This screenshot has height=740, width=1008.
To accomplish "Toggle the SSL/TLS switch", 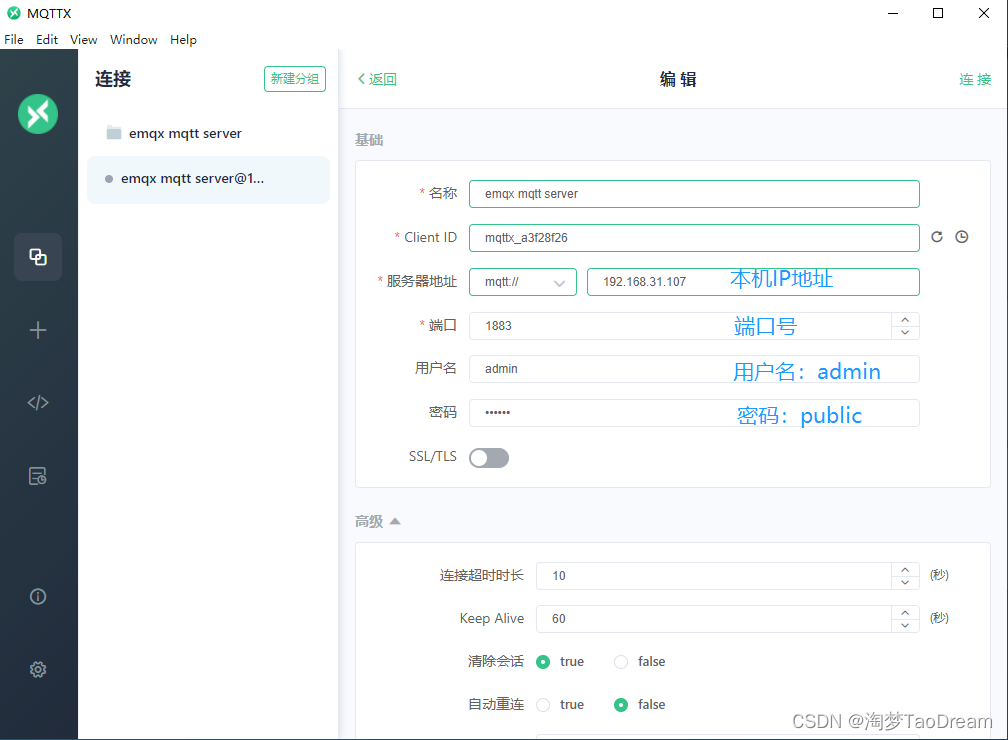I will coord(489,458).
